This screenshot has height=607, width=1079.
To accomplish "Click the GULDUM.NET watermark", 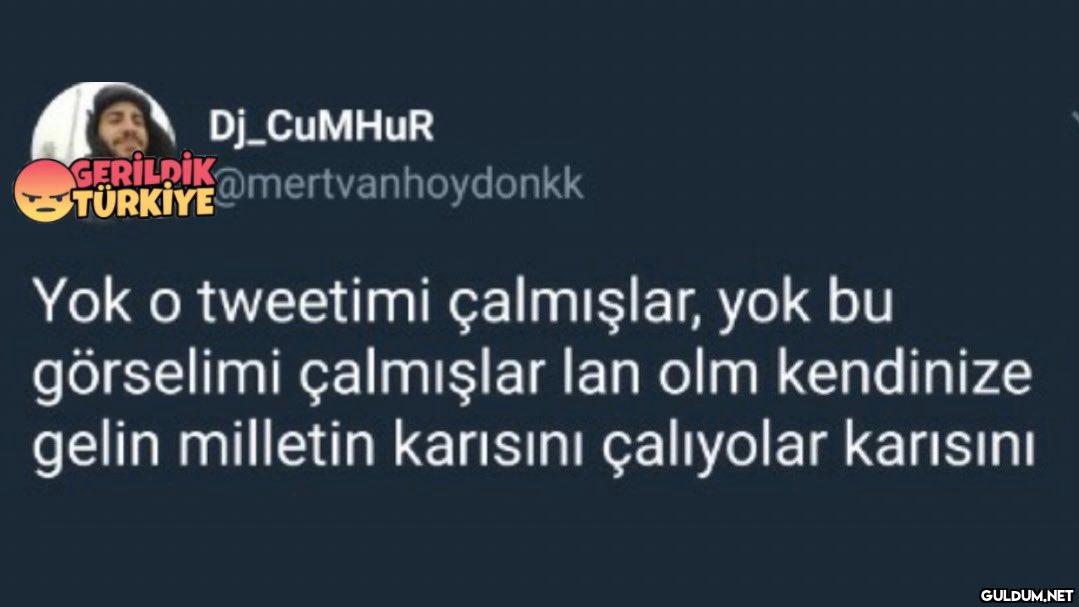I will [x=1027, y=595].
